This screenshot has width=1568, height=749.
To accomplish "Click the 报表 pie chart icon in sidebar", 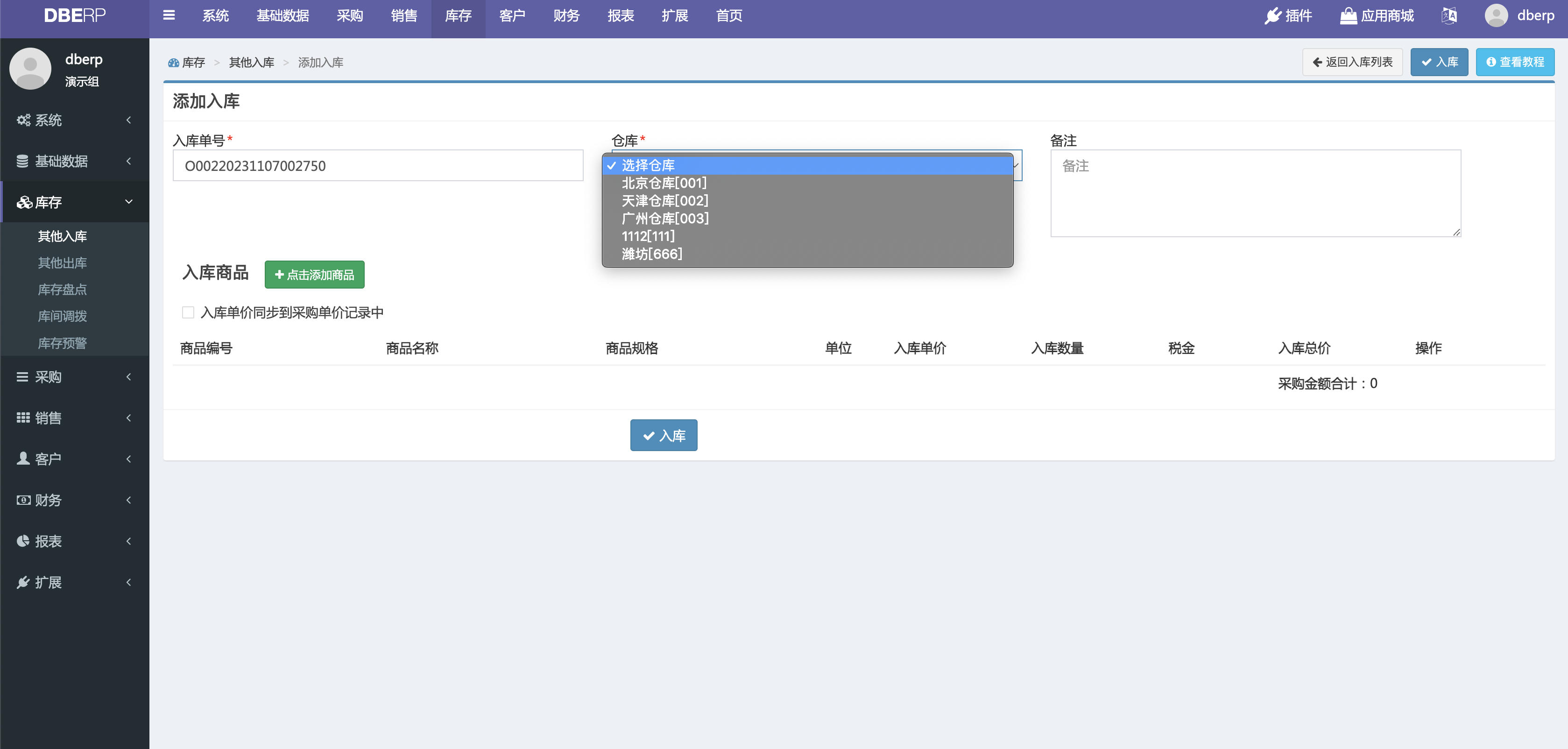I will pos(23,541).
